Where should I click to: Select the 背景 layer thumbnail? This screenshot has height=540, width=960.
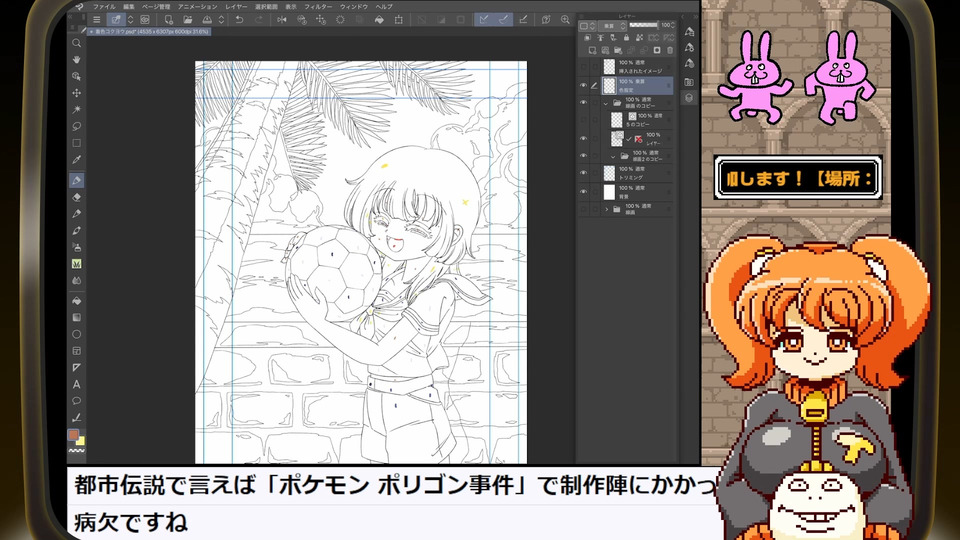(x=609, y=192)
